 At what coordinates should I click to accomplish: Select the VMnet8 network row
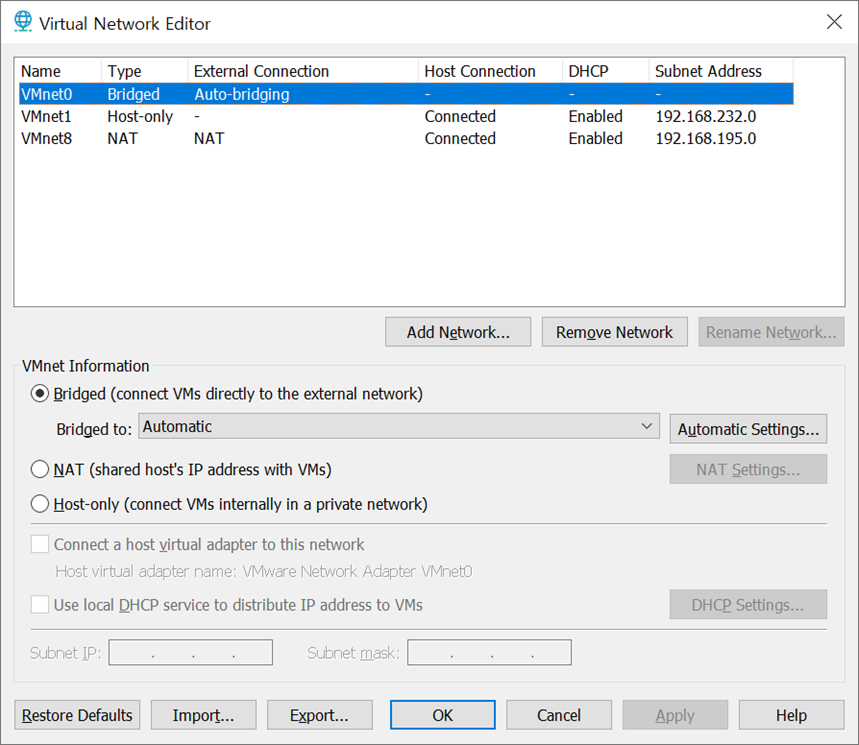[x=406, y=138]
